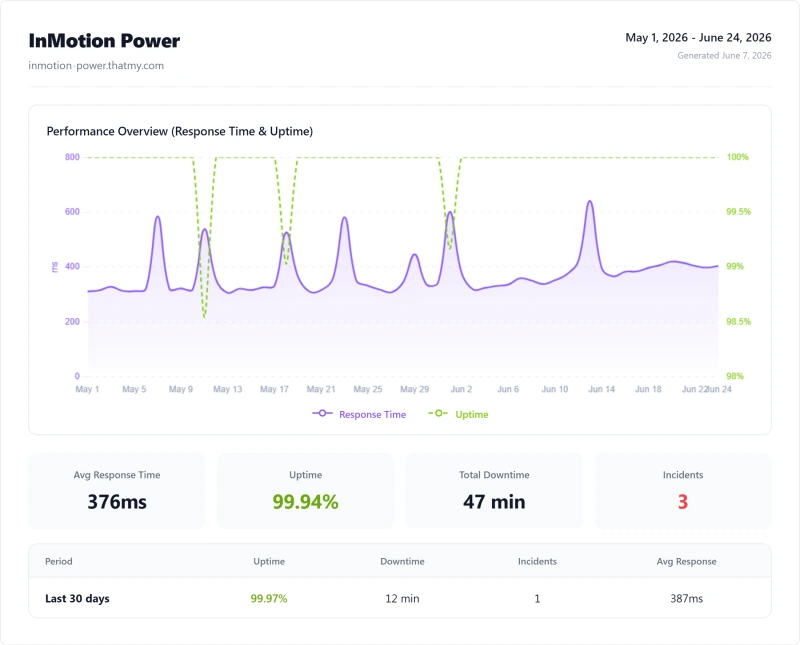This screenshot has height=645, width=800.
Task: Click the Jun 14 x-axis label
Action: click(x=602, y=389)
